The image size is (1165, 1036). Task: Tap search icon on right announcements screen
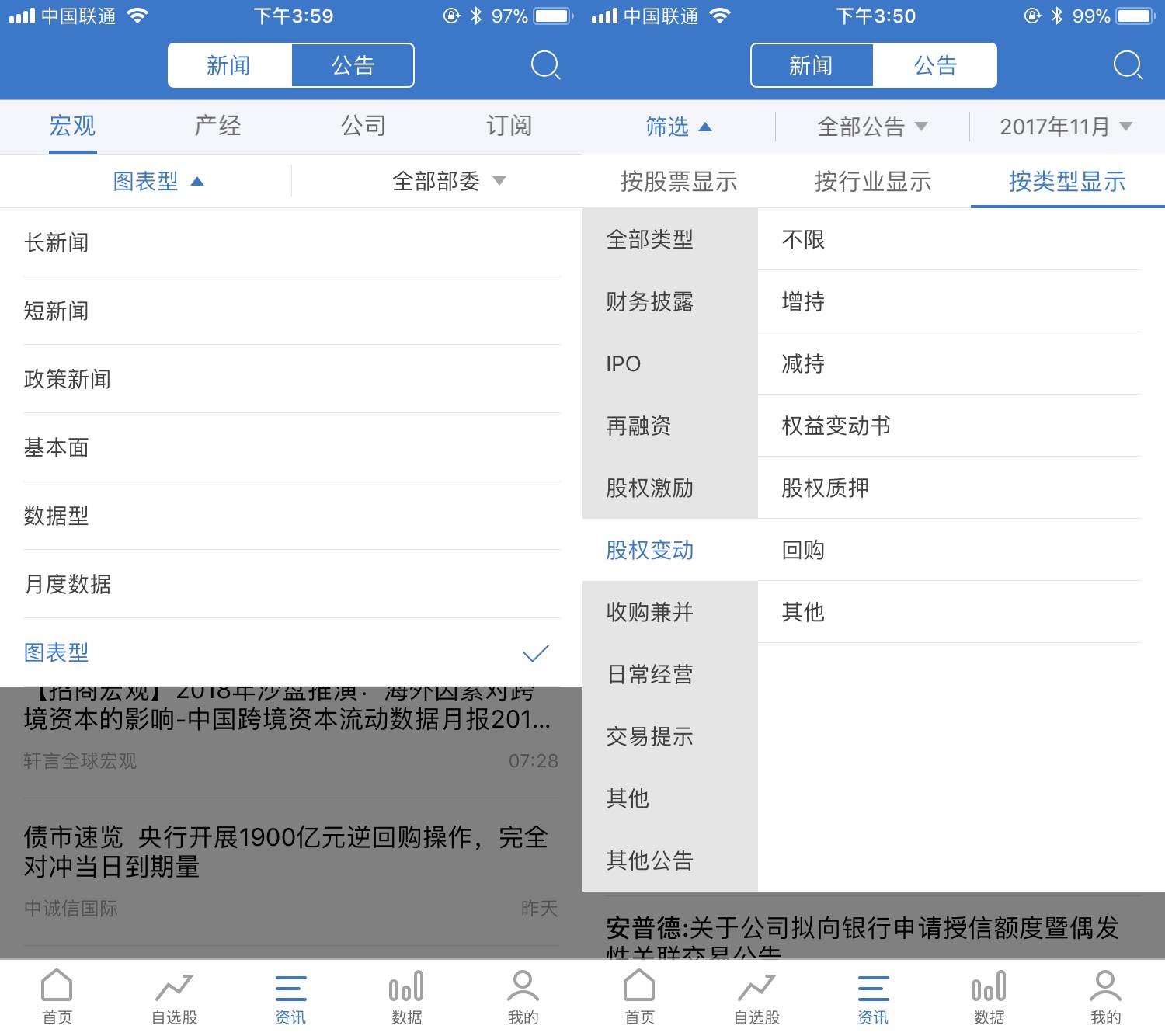point(1128,65)
